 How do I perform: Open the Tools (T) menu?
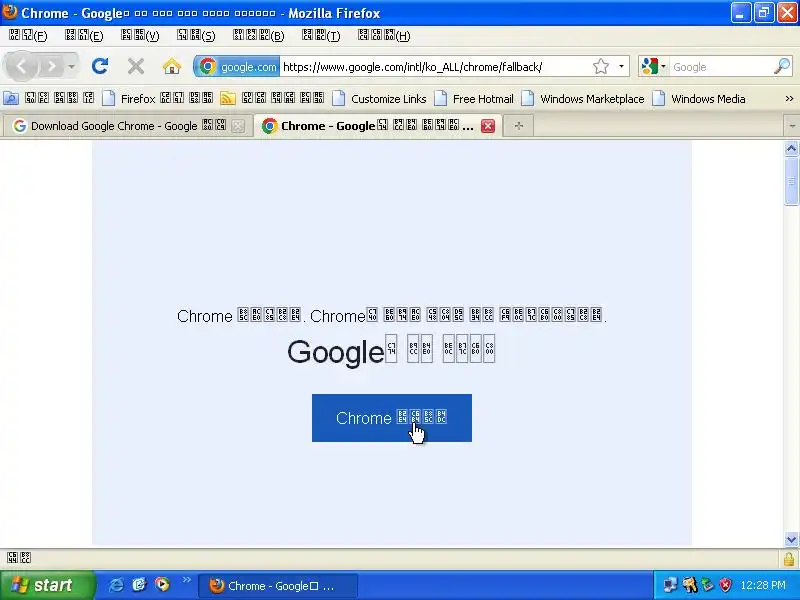[x=321, y=36]
